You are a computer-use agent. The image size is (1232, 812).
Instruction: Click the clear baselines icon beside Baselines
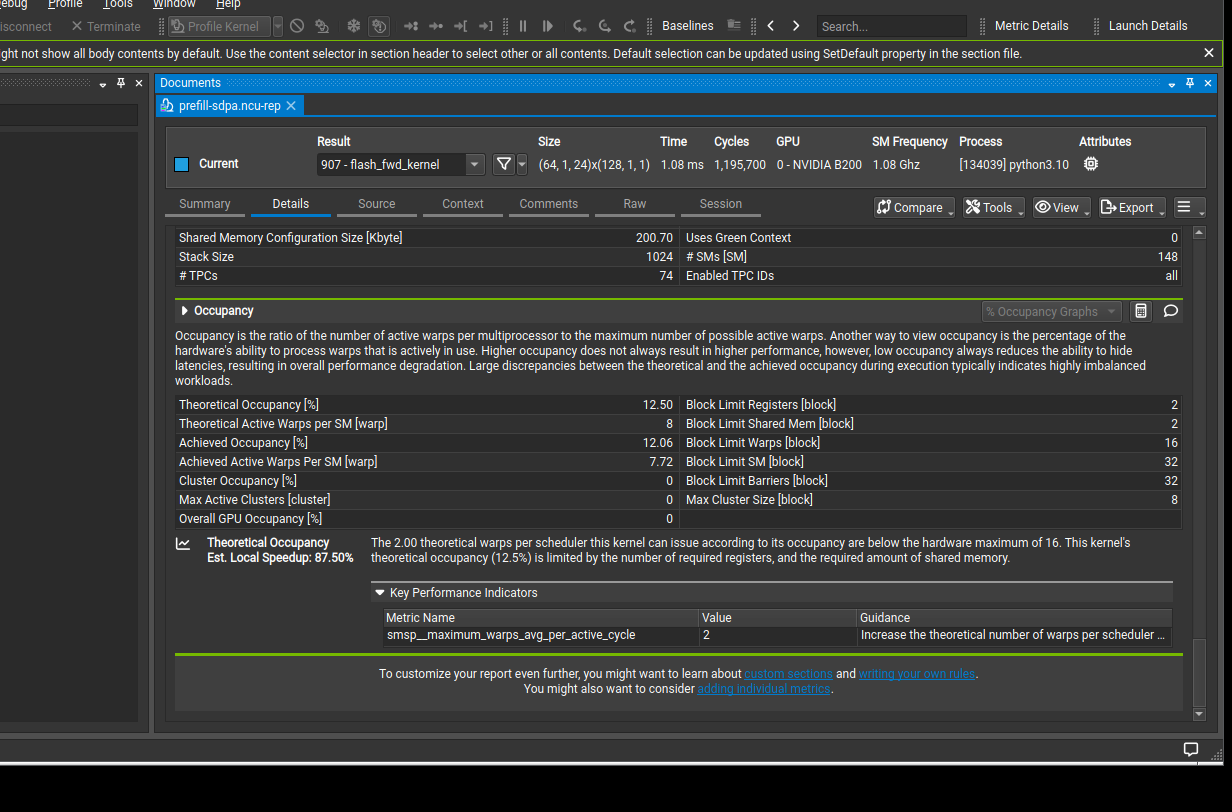734,26
